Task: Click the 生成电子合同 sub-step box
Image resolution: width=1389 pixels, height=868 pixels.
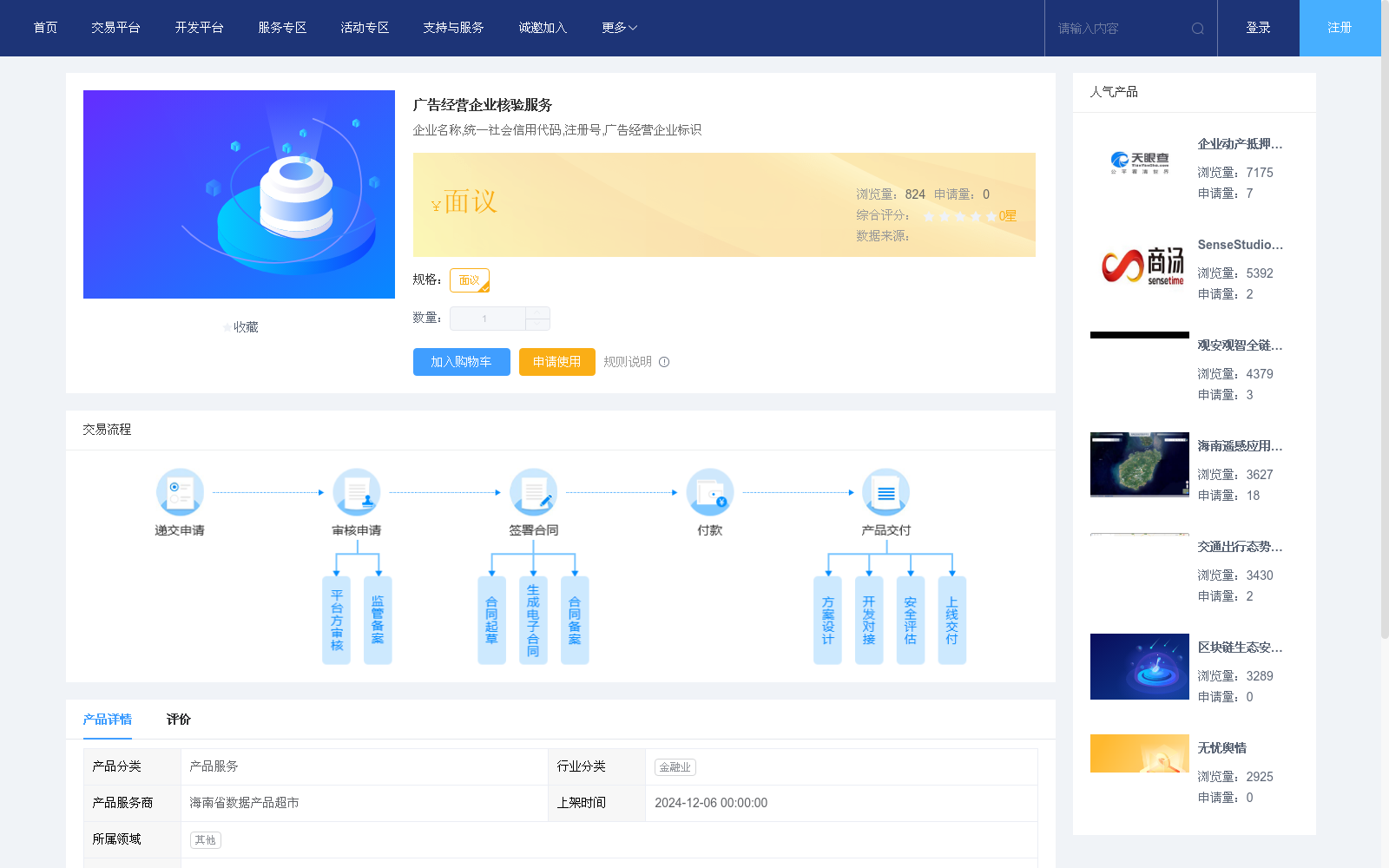Action: click(533, 621)
